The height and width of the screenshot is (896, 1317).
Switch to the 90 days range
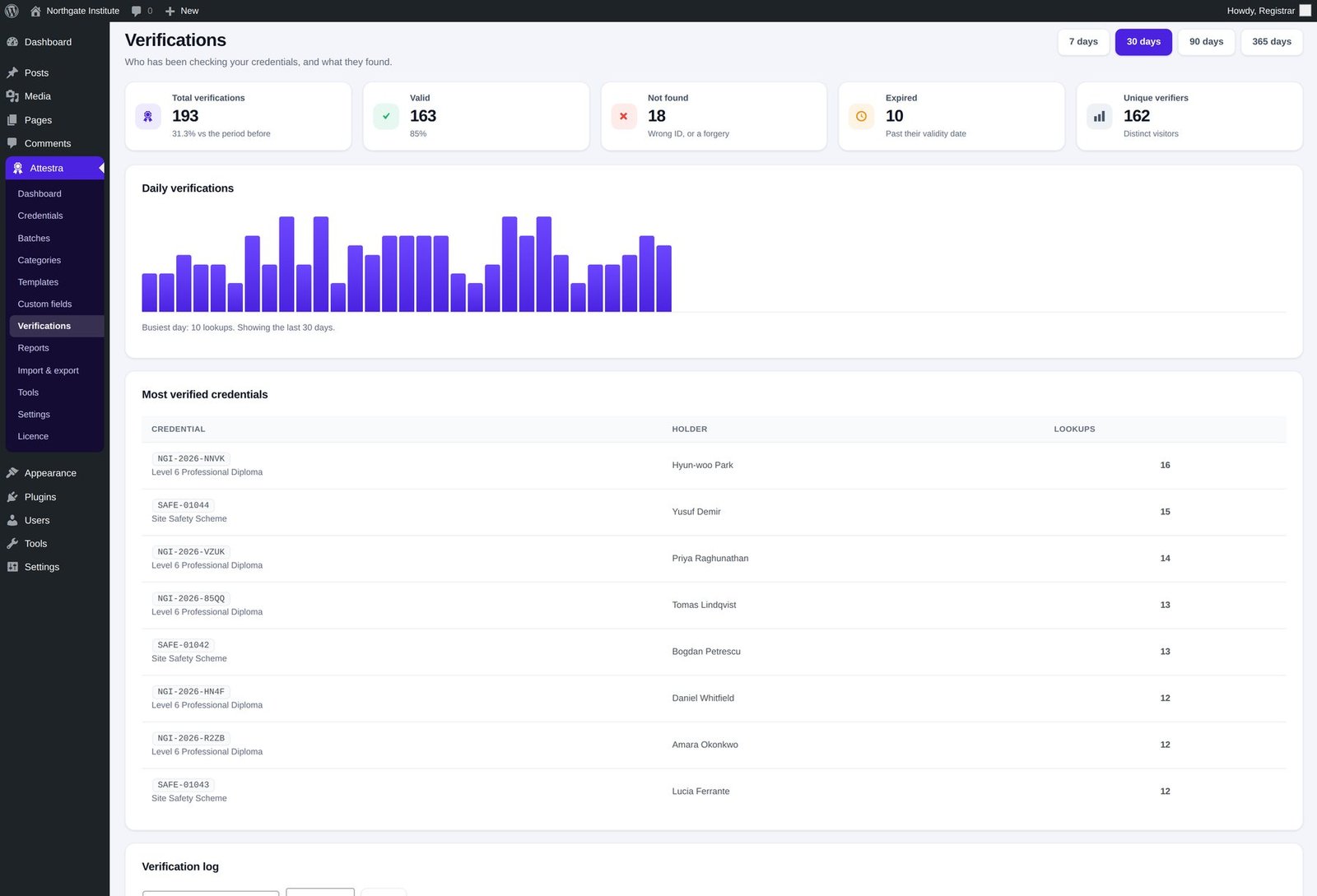(1206, 42)
